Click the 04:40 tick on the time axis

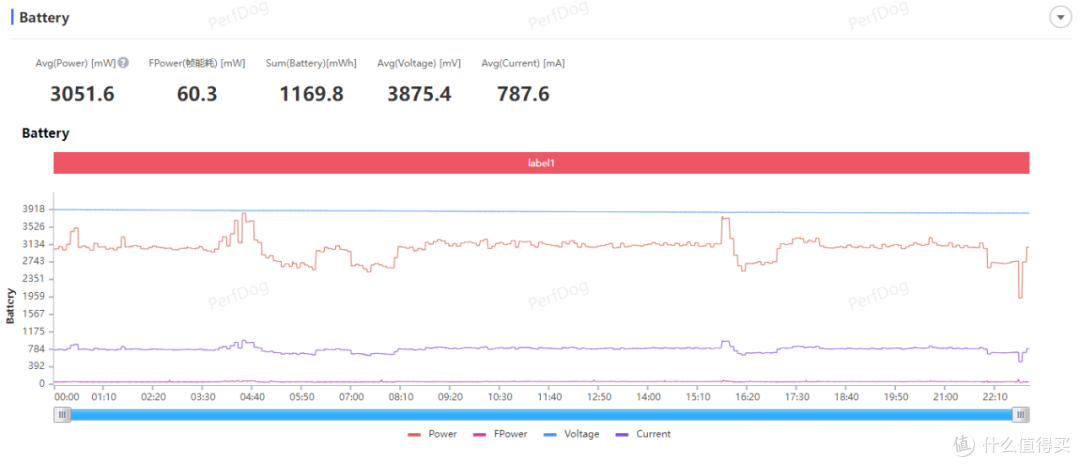click(252, 397)
